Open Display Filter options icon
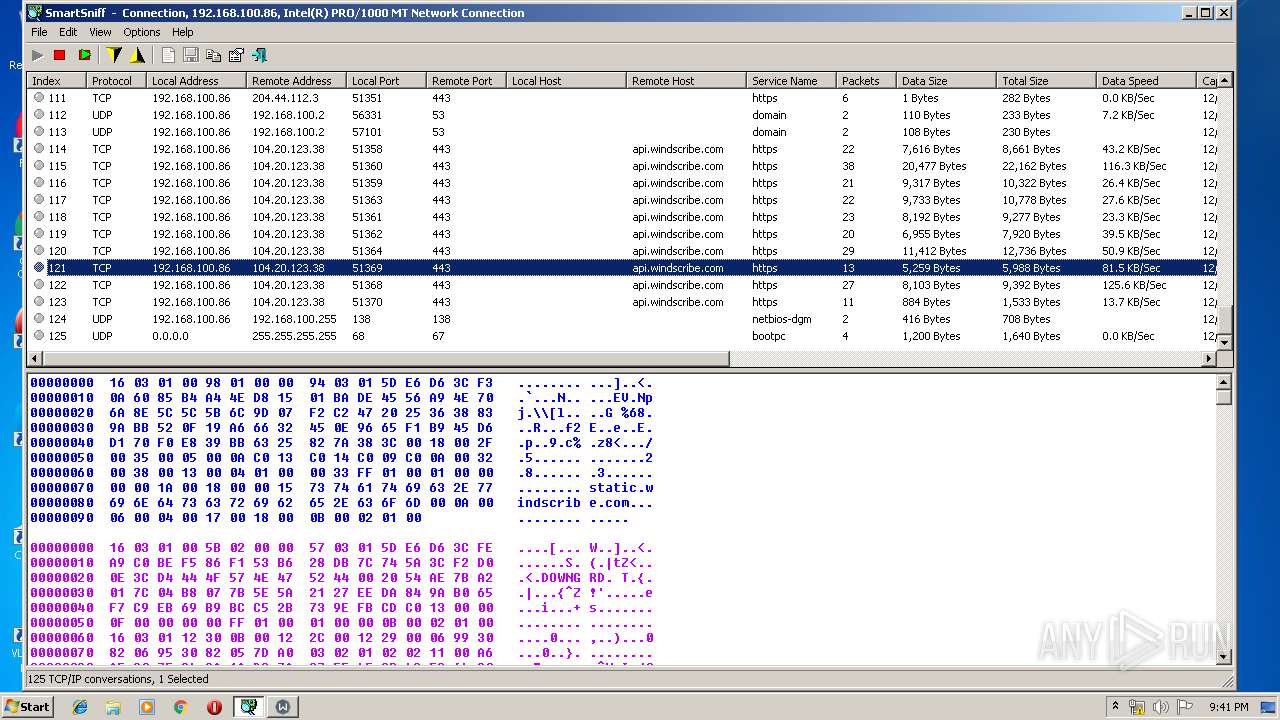The width and height of the screenshot is (1280, 720). pyautogui.click(x=138, y=55)
